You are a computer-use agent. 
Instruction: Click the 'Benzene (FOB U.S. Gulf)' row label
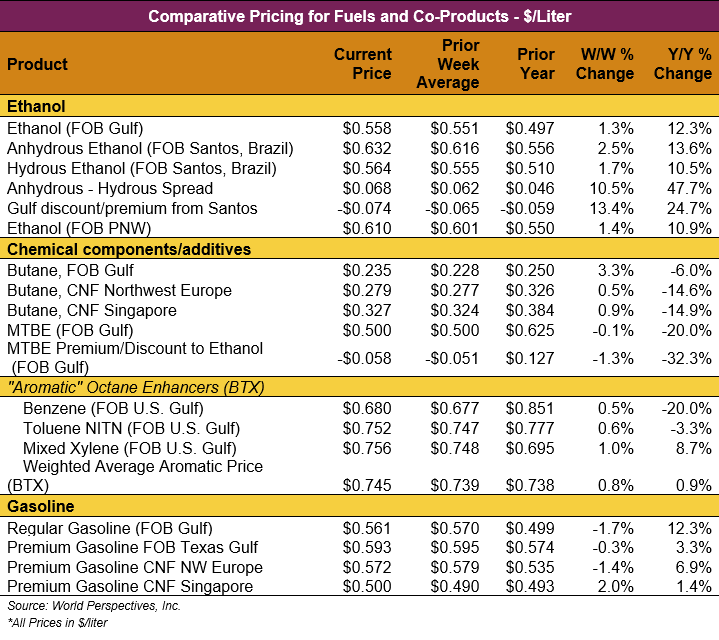(118, 408)
